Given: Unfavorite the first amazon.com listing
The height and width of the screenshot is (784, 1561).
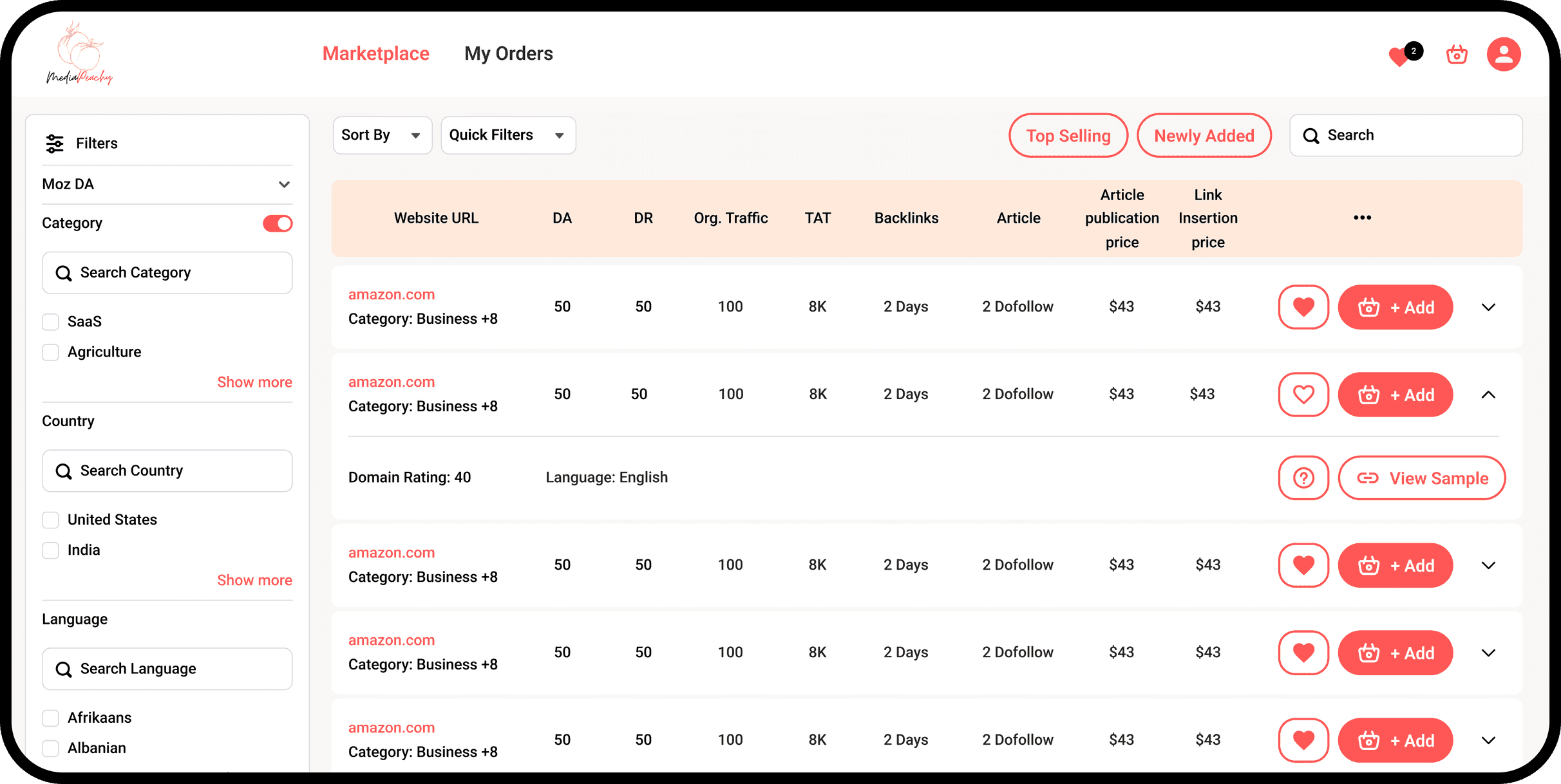Looking at the screenshot, I should pos(1303,307).
